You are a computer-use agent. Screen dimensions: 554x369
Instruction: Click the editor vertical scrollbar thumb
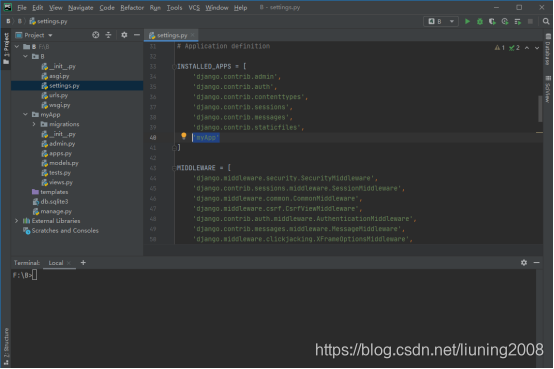coord(540,109)
